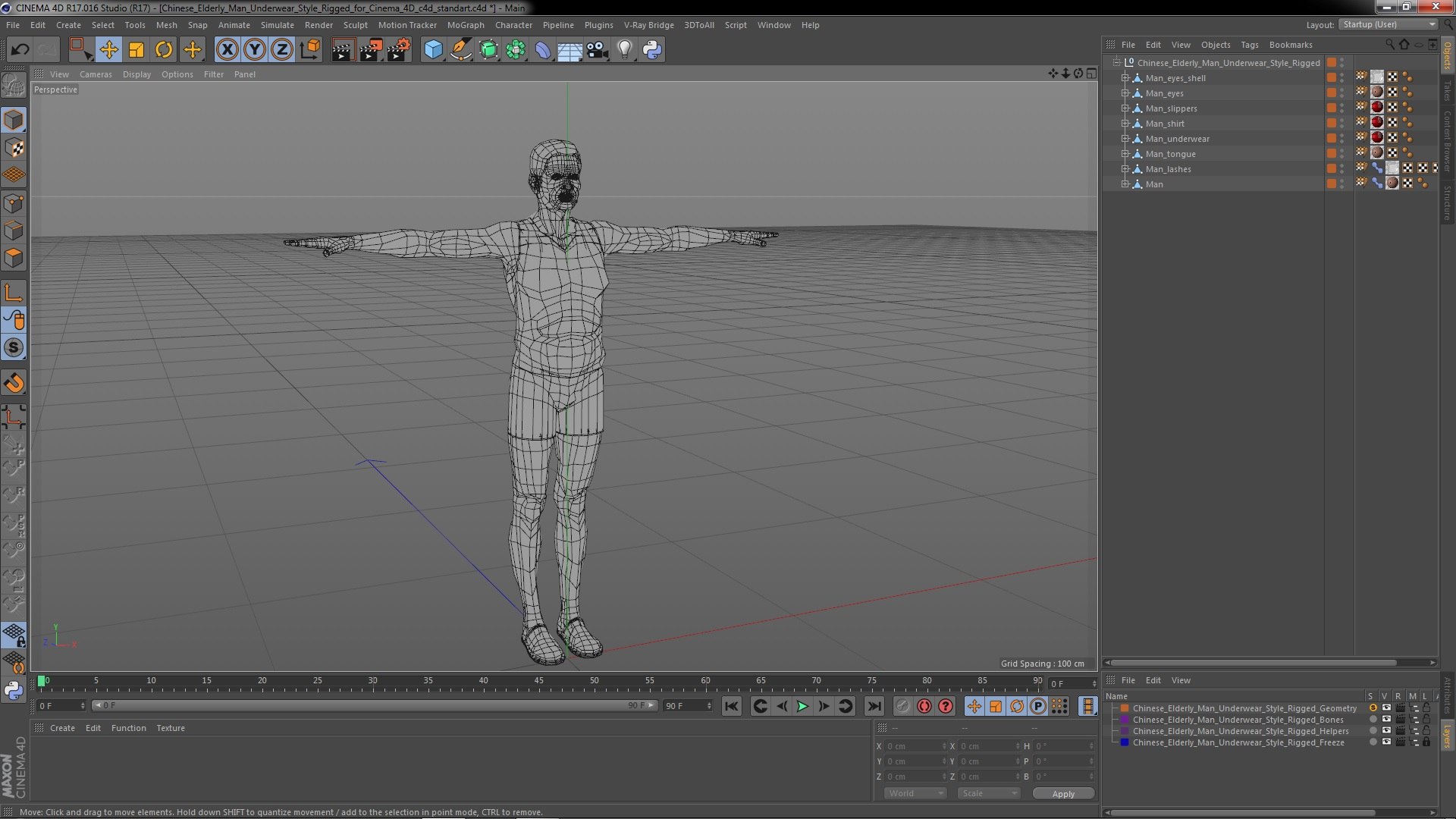Open the MoGraph menu

click(466, 25)
